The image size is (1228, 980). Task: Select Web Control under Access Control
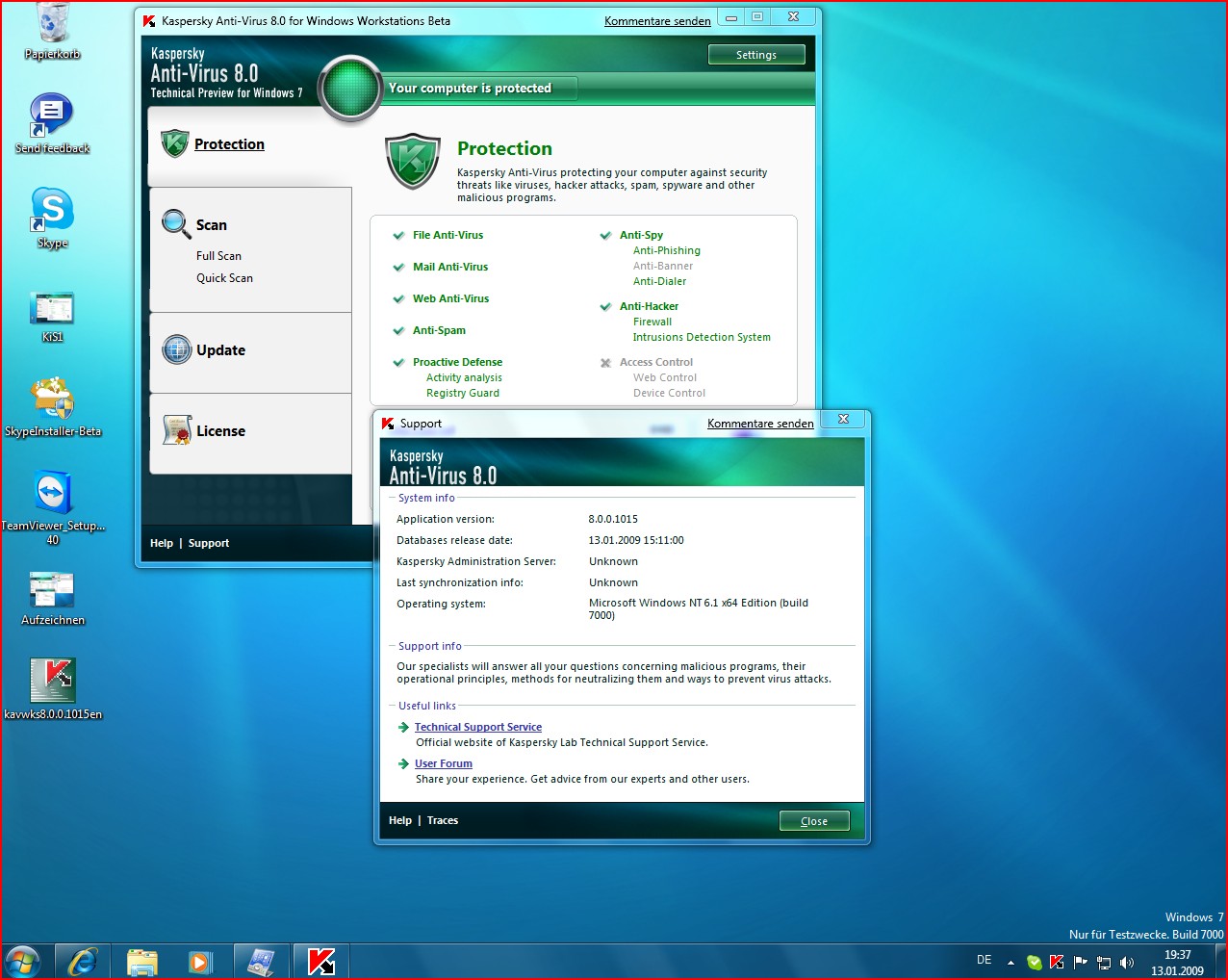click(665, 377)
